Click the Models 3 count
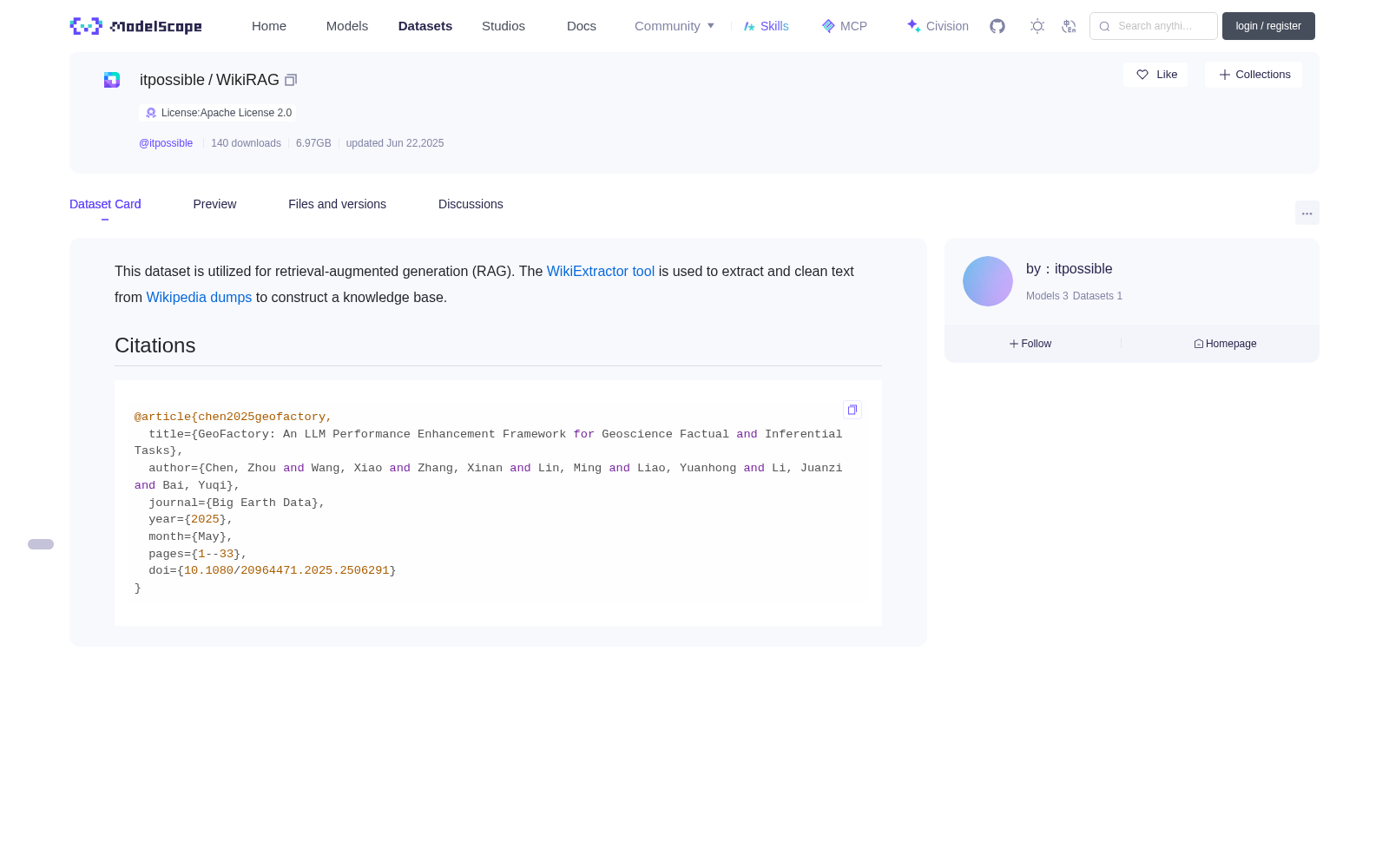The width and height of the screenshot is (1389, 868). pos(1047,296)
